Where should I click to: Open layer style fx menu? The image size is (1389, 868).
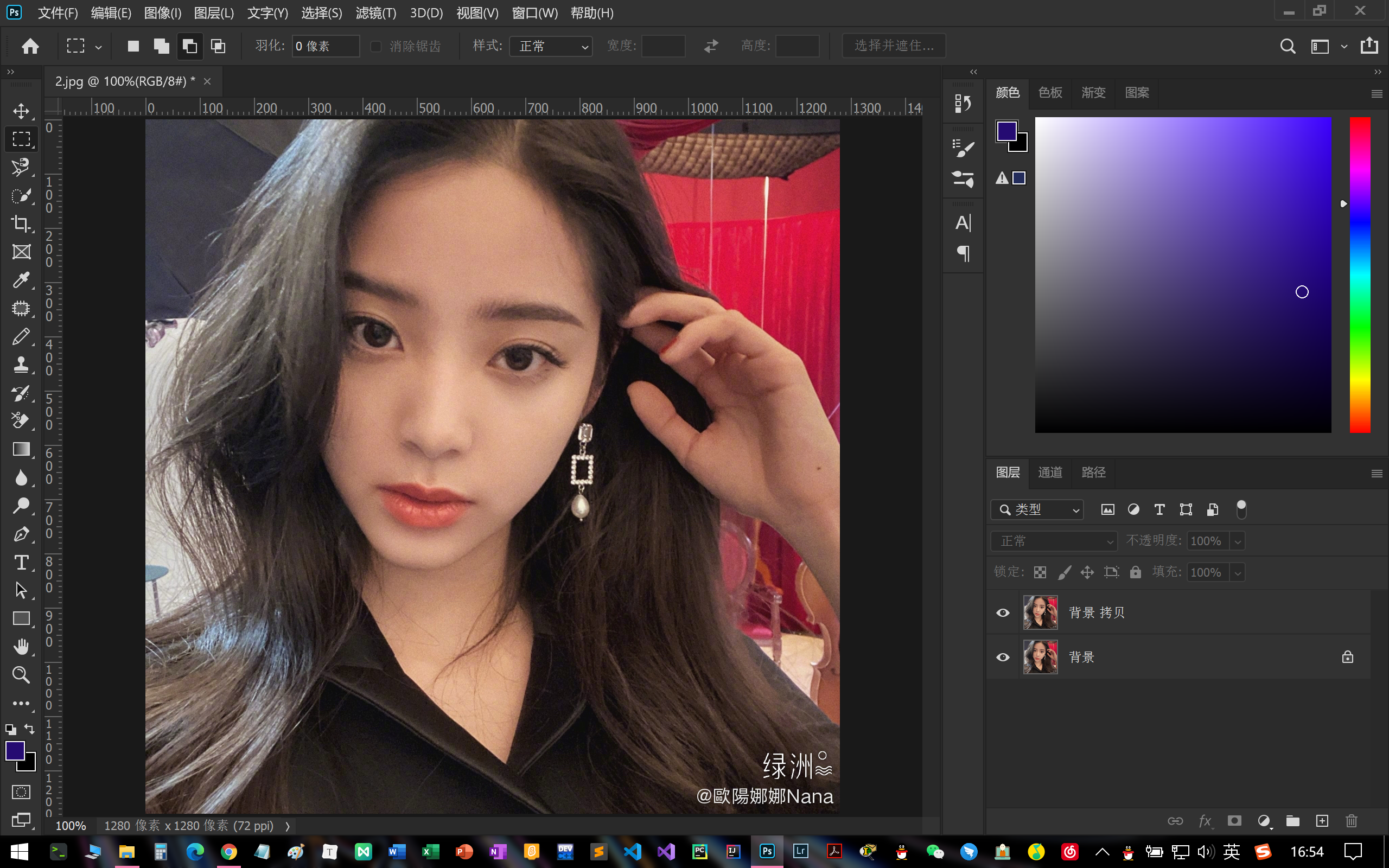(x=1205, y=821)
